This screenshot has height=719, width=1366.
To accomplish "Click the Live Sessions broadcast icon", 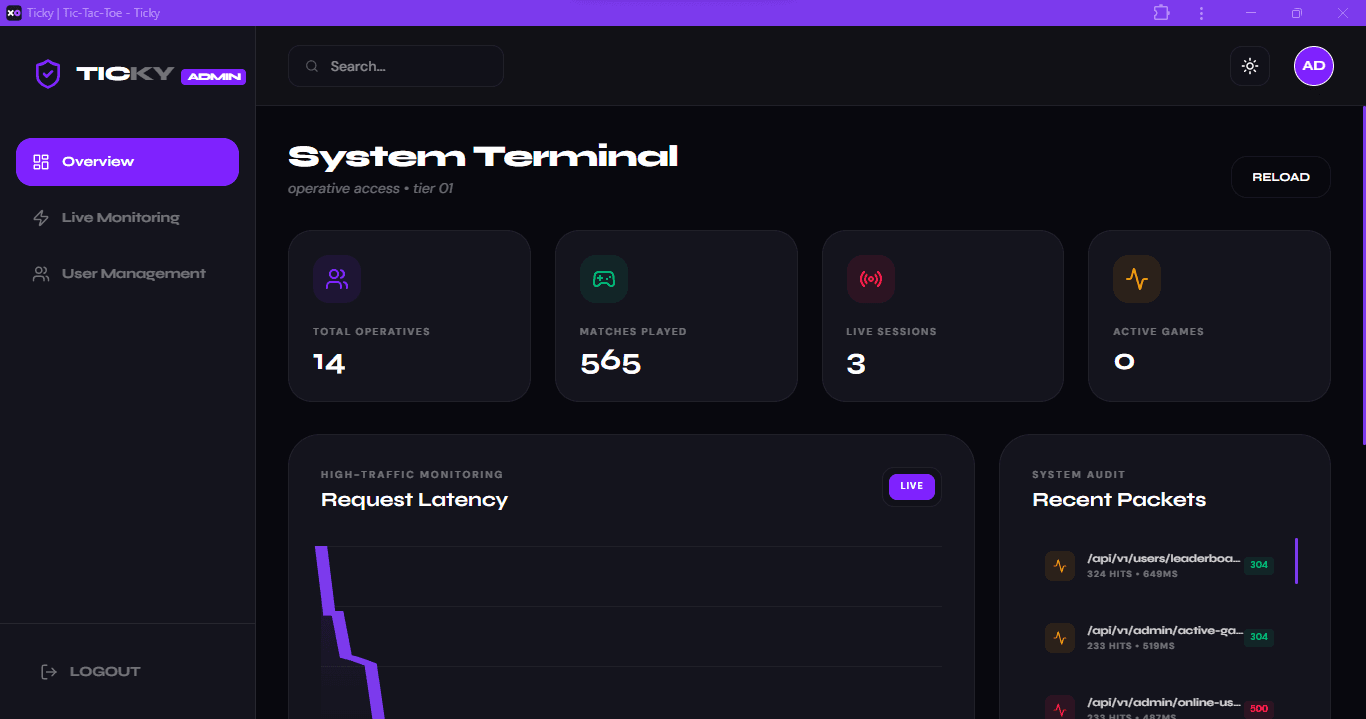I will (x=870, y=279).
